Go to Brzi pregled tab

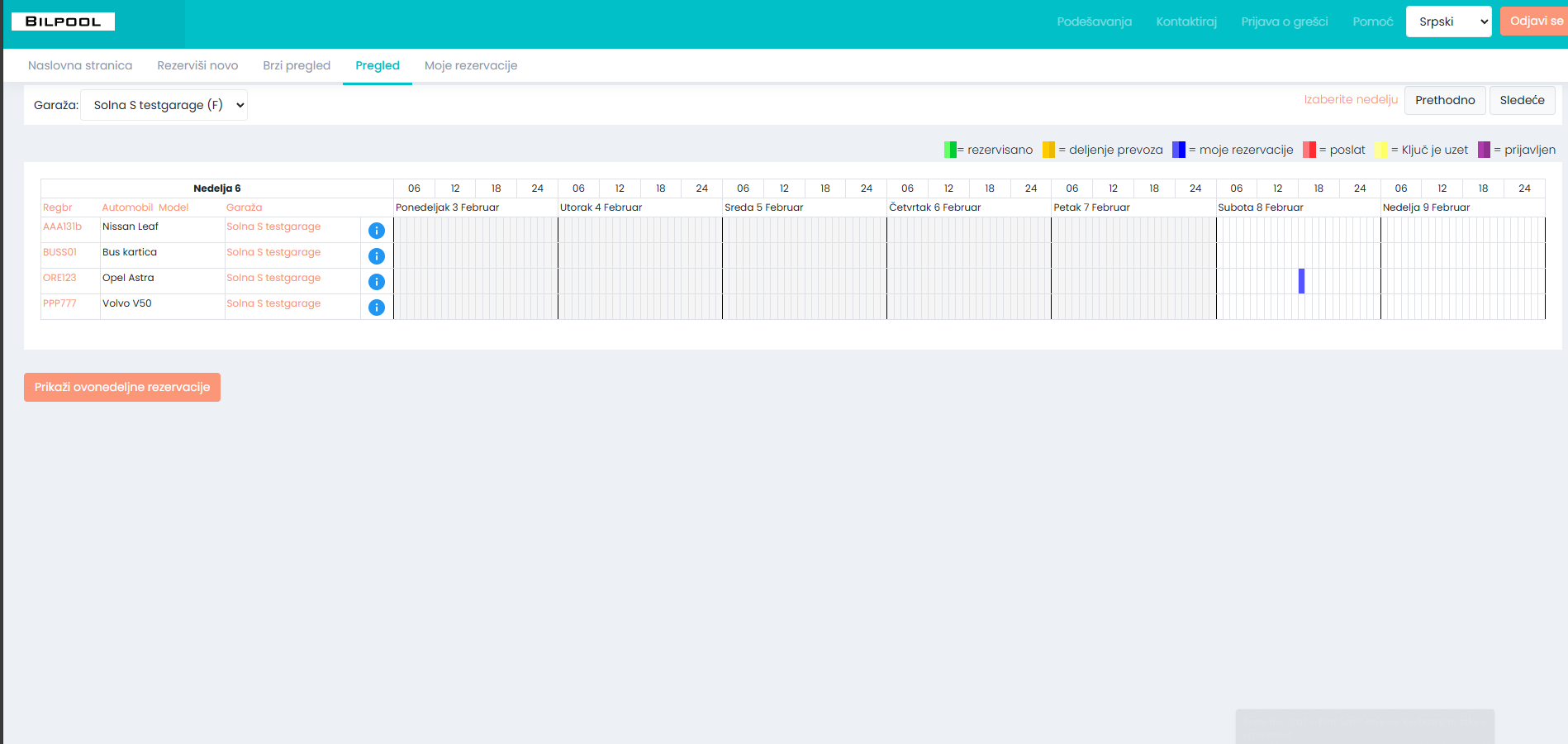297,65
